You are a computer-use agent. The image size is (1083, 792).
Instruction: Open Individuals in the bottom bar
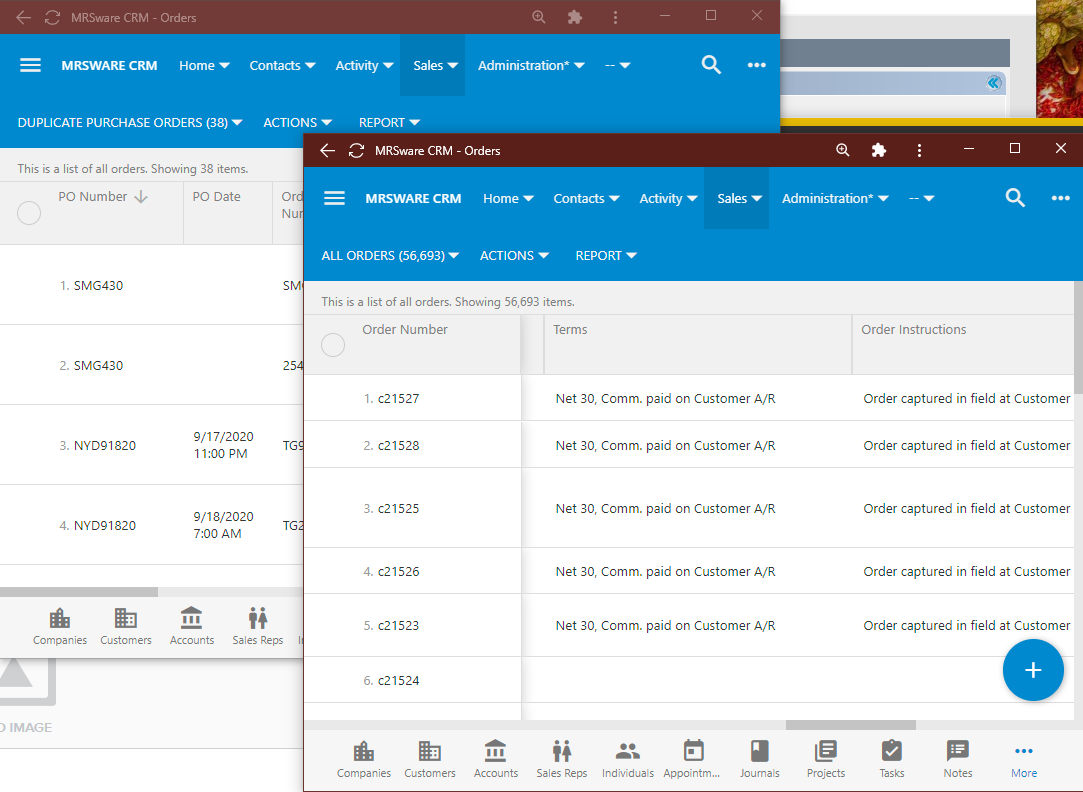click(627, 759)
